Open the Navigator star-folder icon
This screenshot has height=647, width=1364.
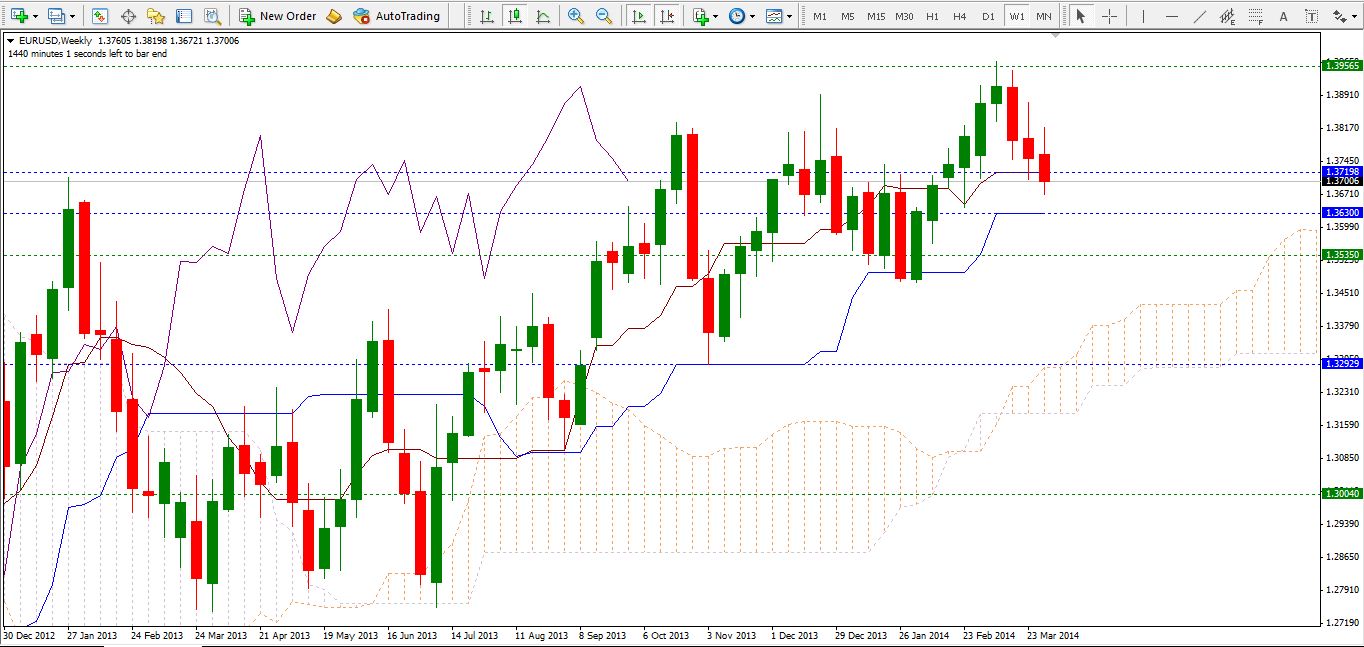156,16
